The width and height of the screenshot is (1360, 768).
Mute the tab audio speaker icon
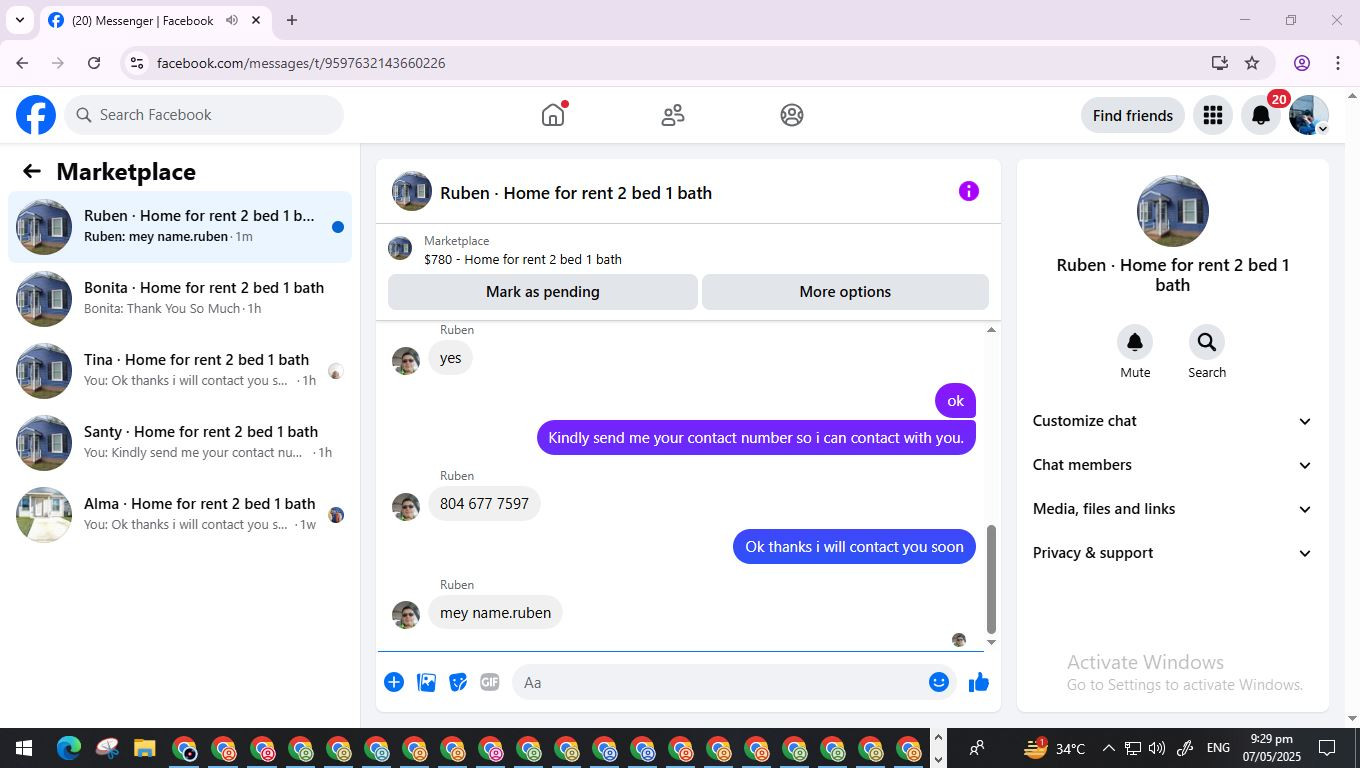click(x=232, y=20)
